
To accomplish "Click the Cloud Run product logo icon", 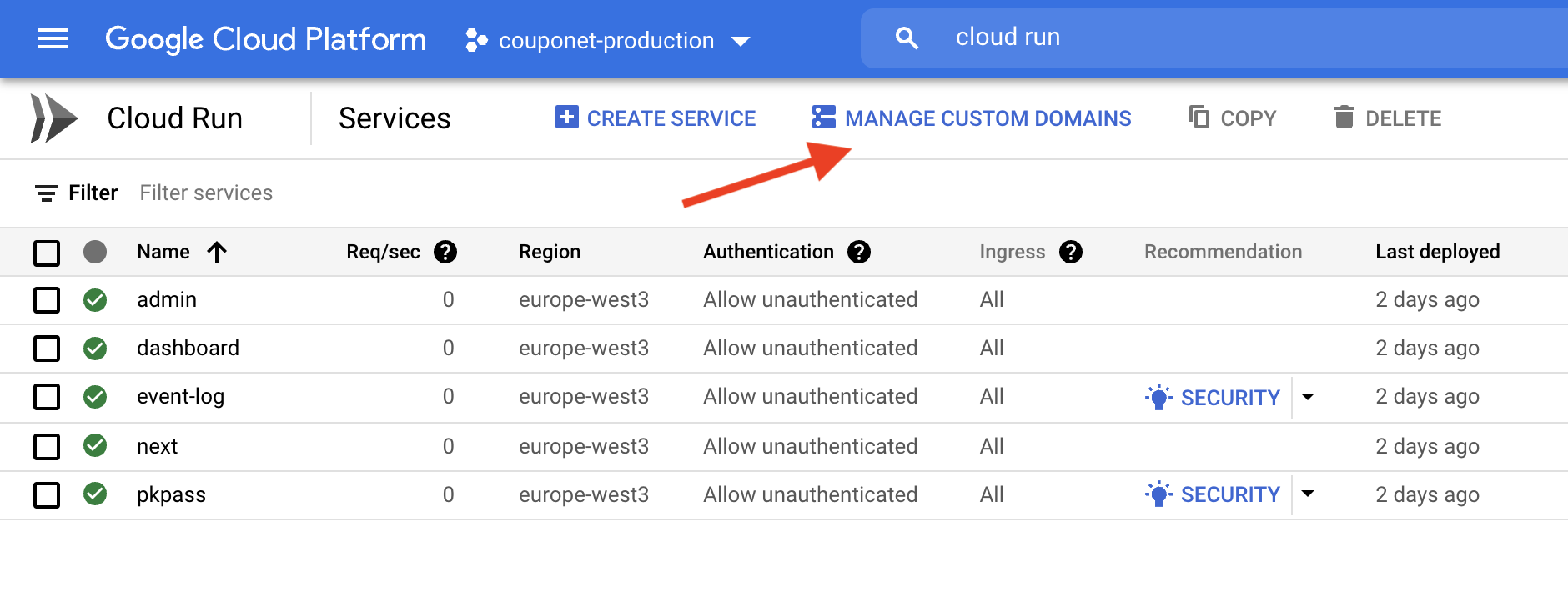I will click(x=53, y=118).
